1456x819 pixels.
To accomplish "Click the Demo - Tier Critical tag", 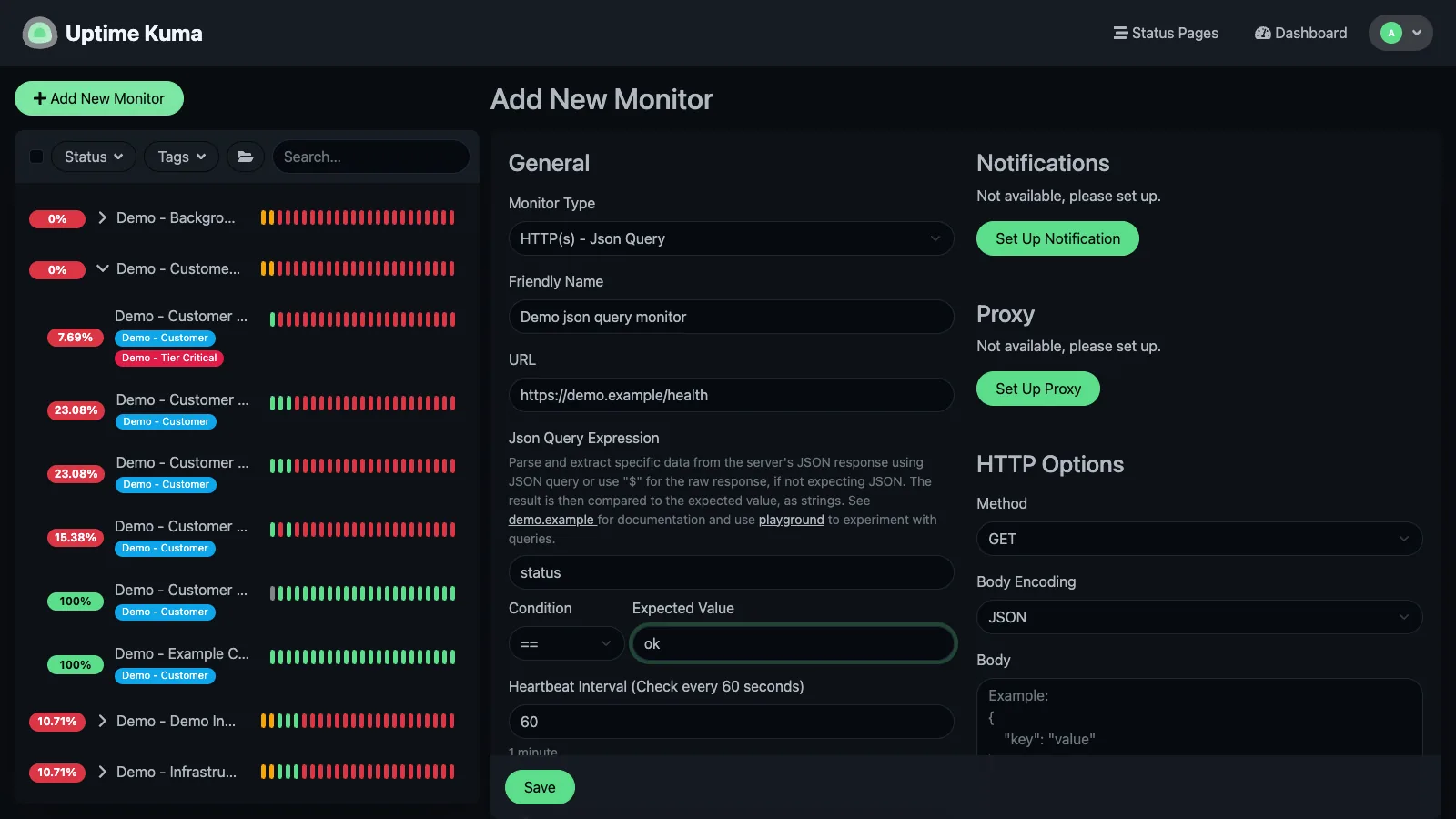I will pyautogui.click(x=169, y=358).
